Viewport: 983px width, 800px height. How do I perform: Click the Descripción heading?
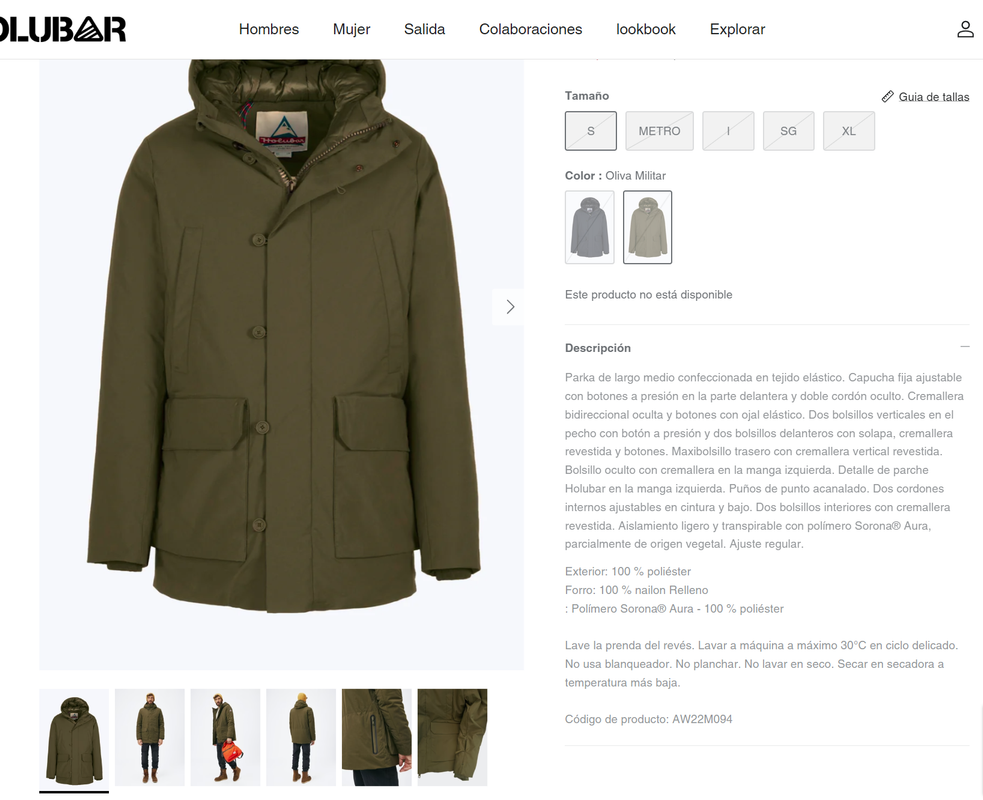597,348
